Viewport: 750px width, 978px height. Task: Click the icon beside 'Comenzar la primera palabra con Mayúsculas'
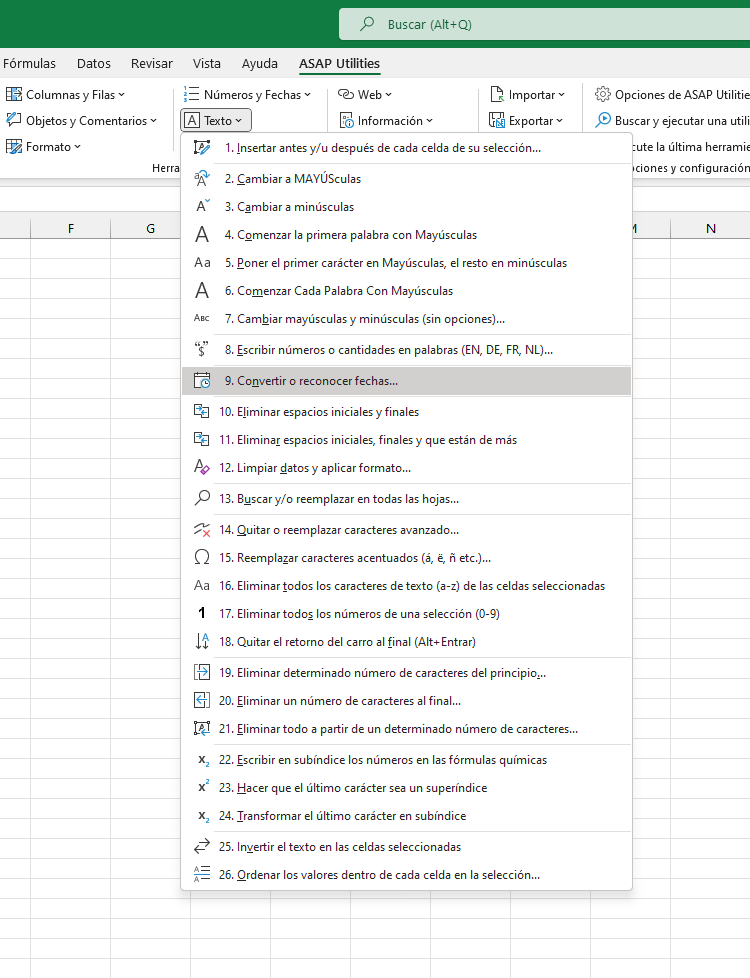pos(202,235)
